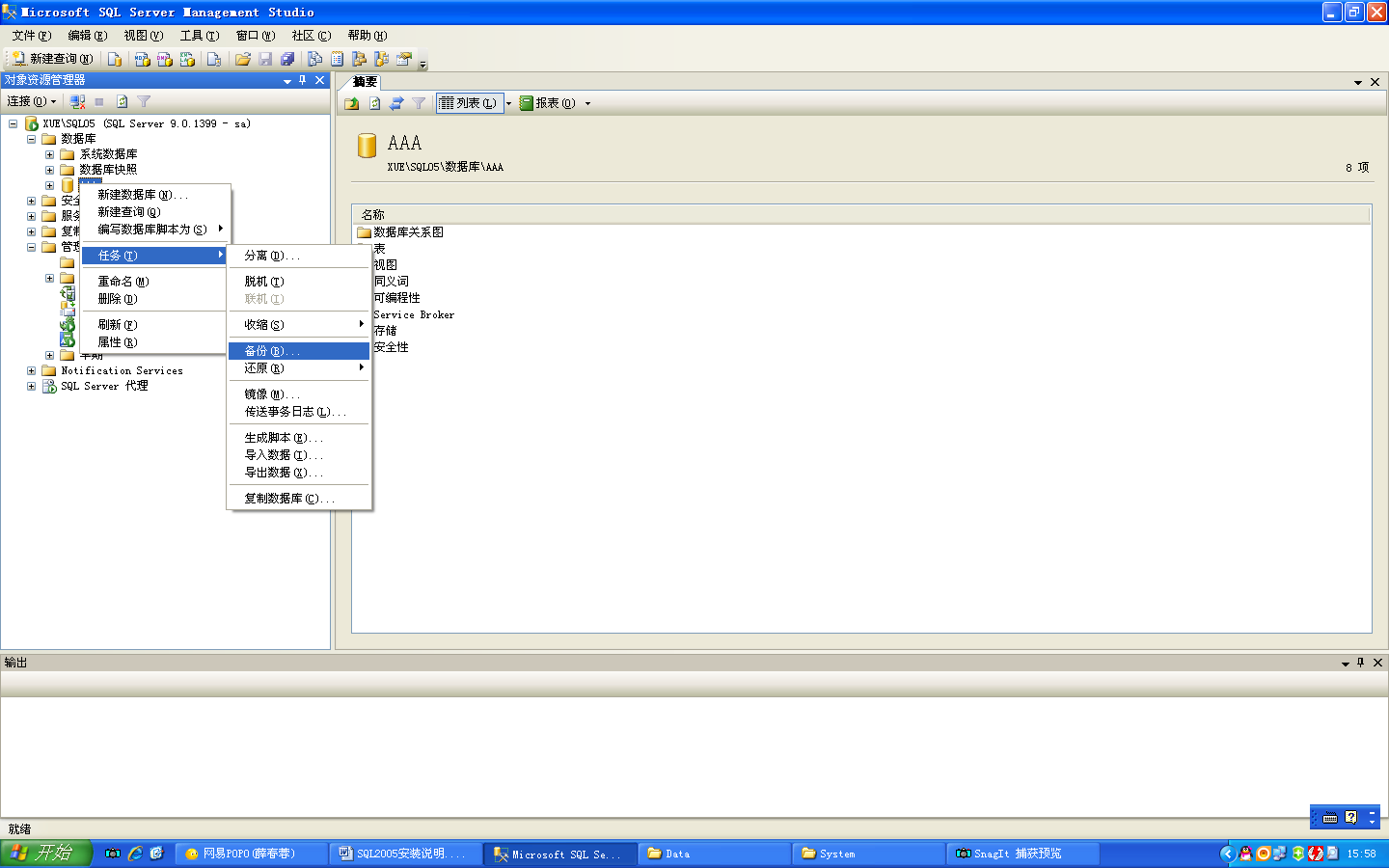Click the MDX query toolbar icon
Viewport: 1389px width, 868px height.
[143, 59]
